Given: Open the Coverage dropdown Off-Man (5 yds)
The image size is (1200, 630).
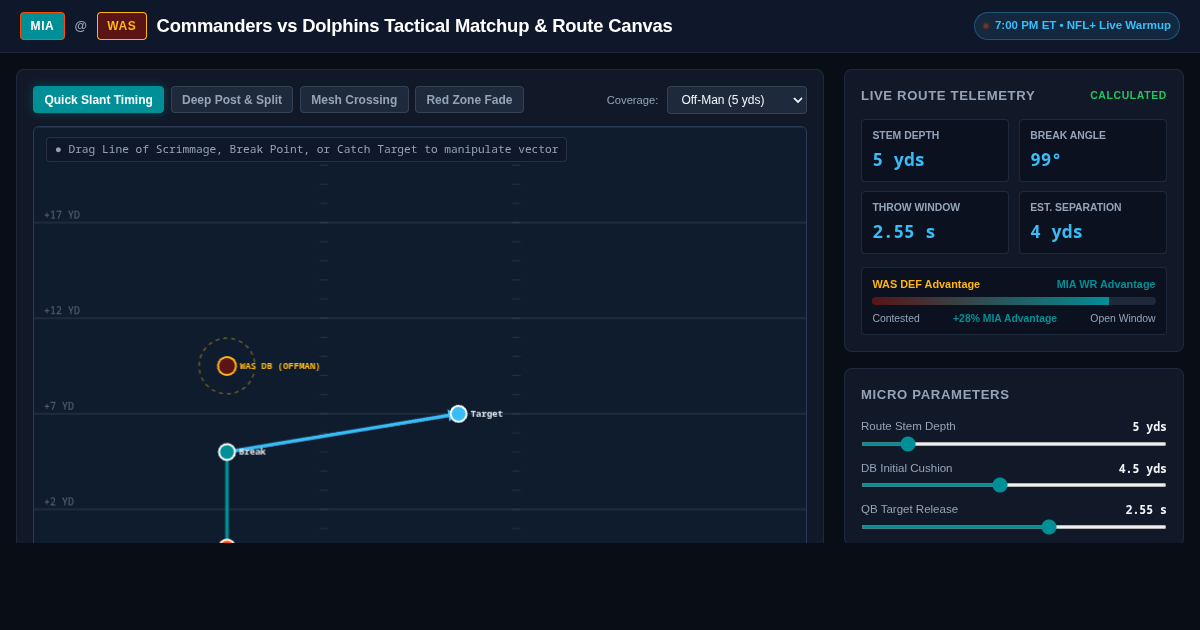Looking at the screenshot, I should 737,100.
